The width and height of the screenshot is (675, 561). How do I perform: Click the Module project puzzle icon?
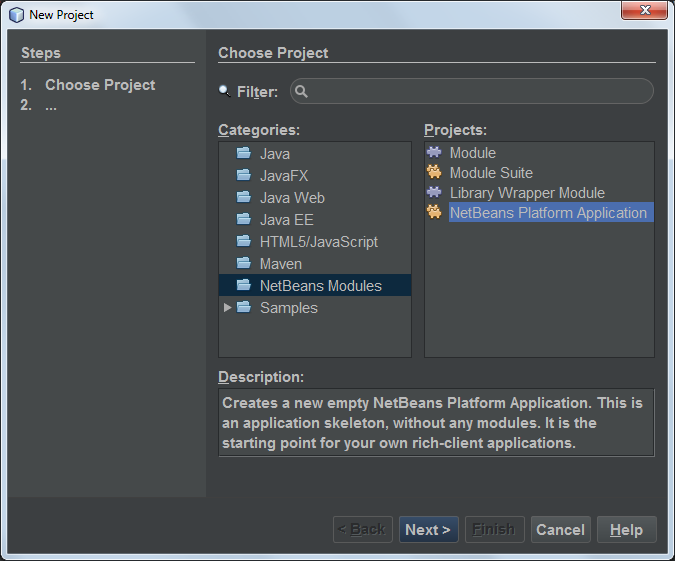click(434, 153)
